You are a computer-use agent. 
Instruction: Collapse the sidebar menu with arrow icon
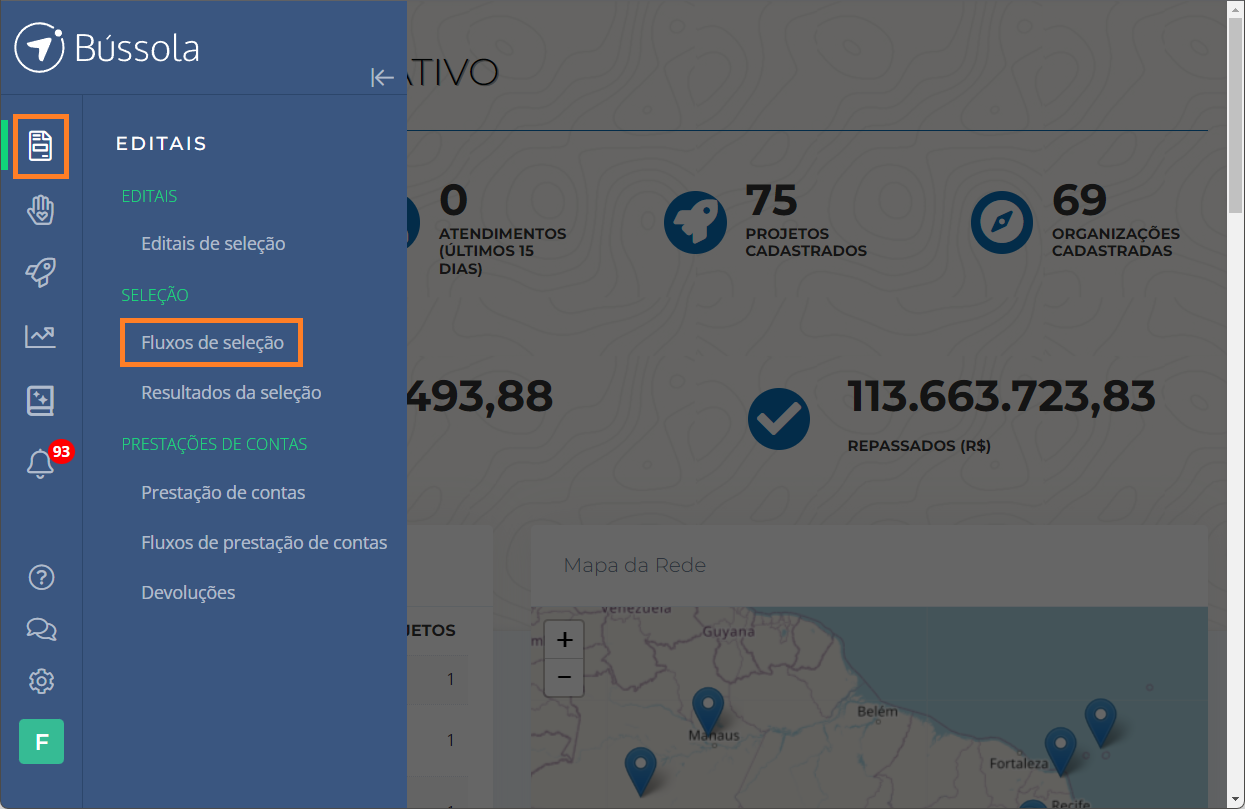point(382,77)
